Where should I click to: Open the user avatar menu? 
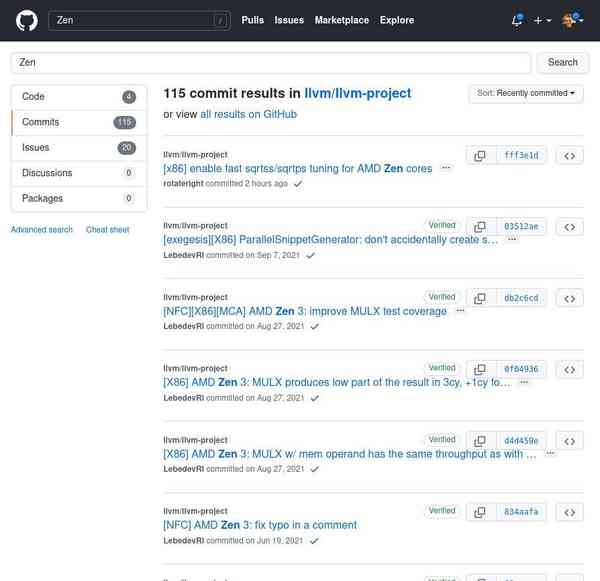point(572,20)
